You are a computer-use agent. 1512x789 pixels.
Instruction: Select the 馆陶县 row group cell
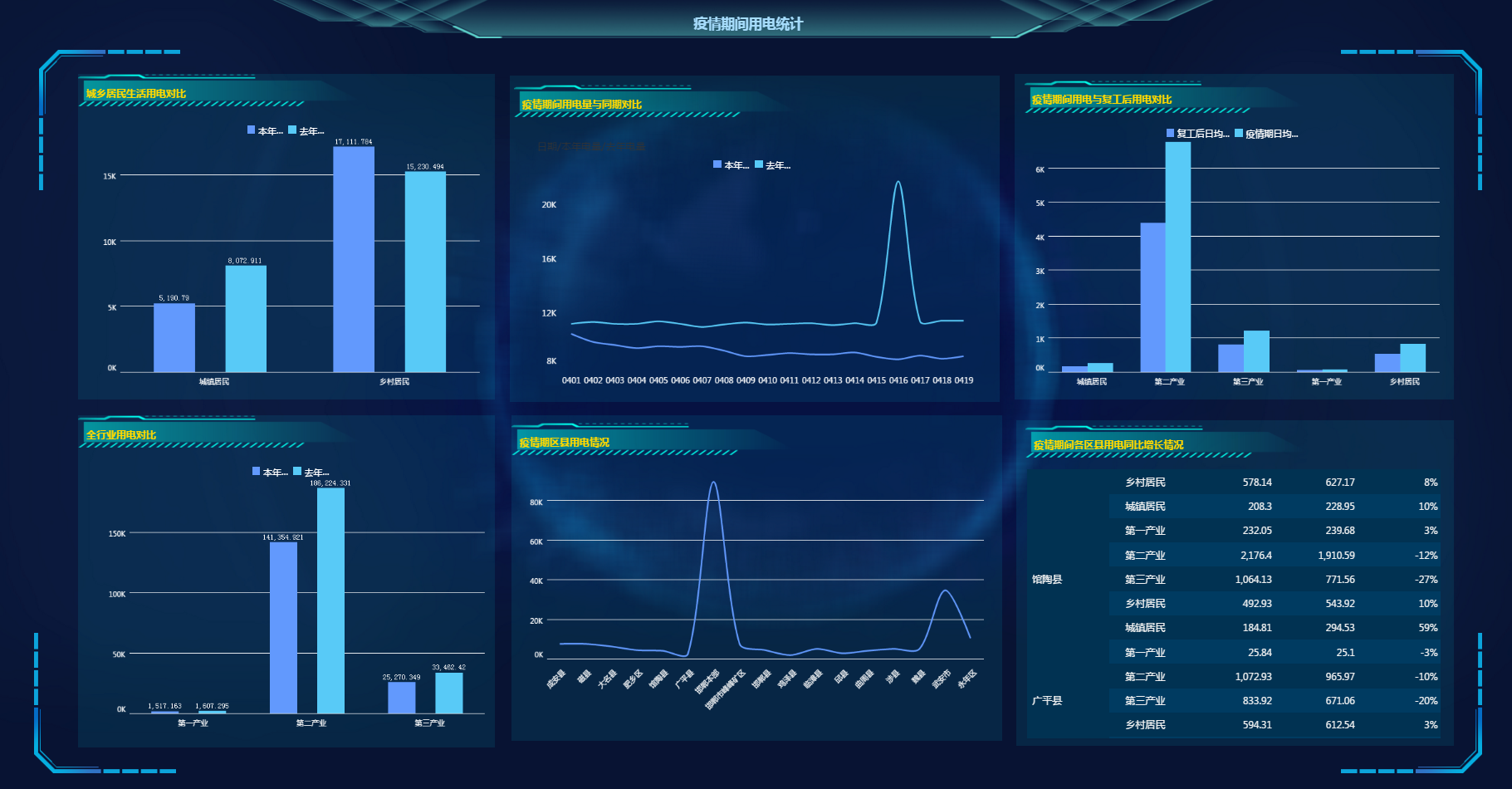(1047, 580)
